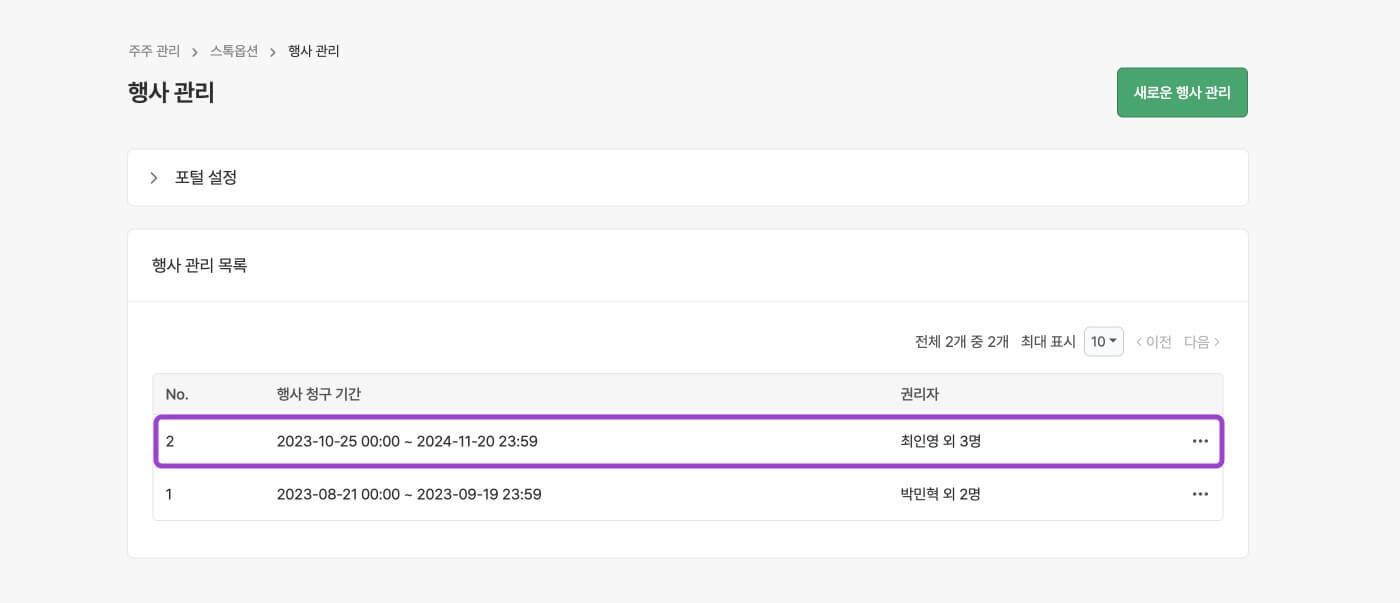This screenshot has width=1400, height=603.
Task: Click the 행사 청구 기간 column header
Action: point(318,394)
